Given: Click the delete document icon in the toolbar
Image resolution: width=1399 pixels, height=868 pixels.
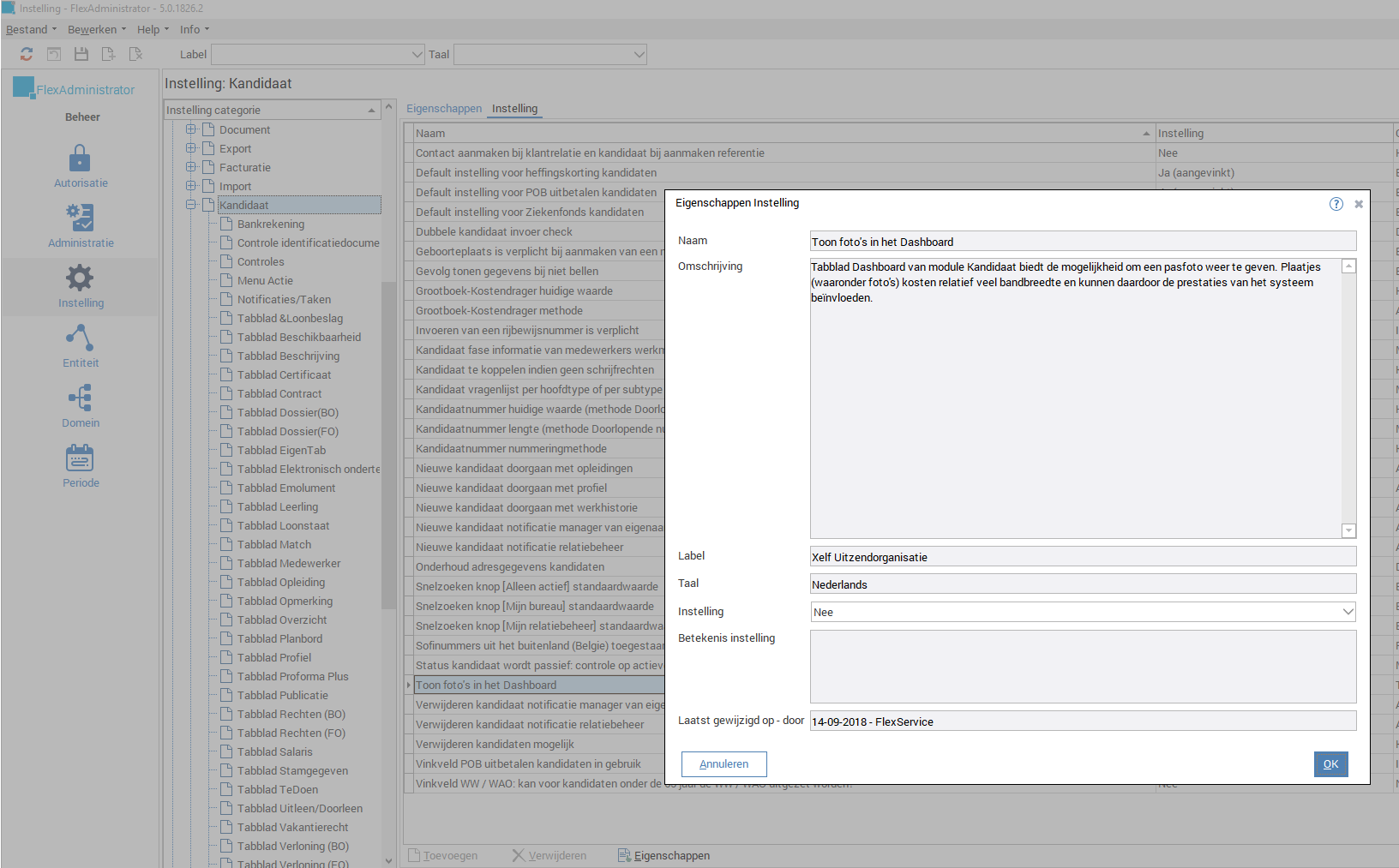Looking at the screenshot, I should tap(135, 53).
